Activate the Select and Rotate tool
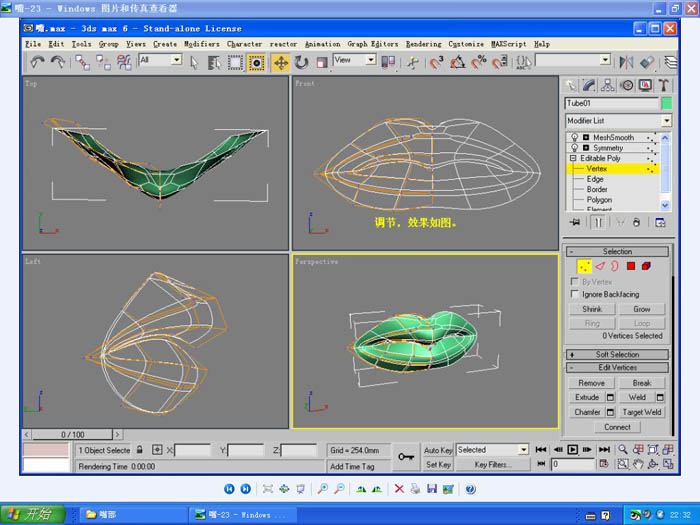 (x=302, y=62)
